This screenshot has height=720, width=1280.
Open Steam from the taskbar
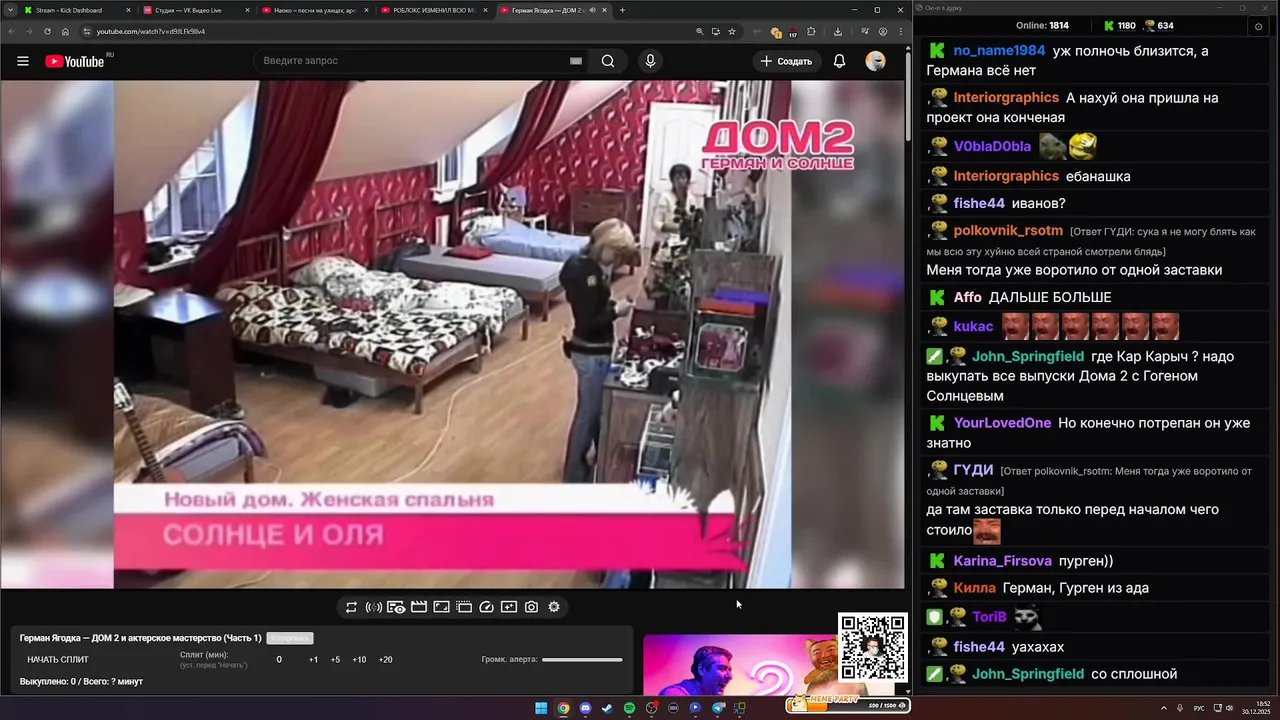(607, 708)
